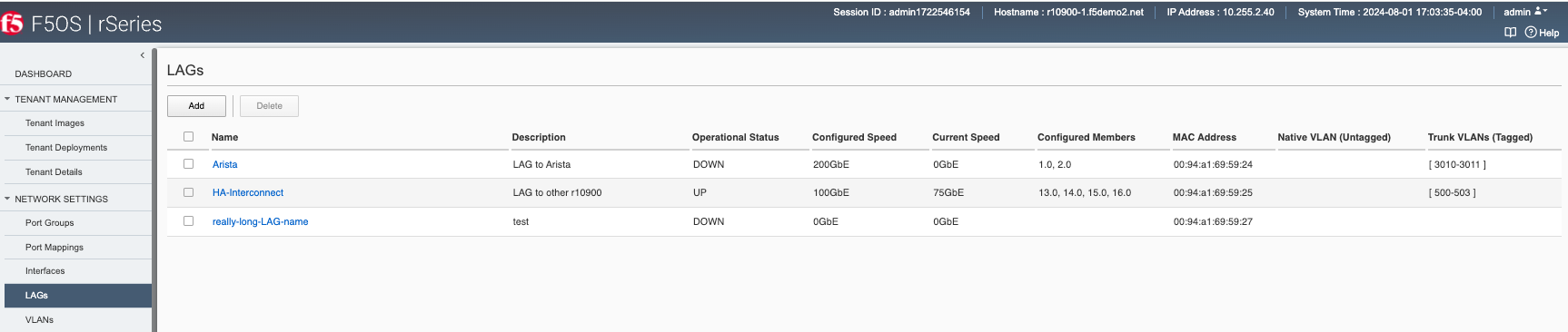Open the Port Groups page
Viewport: 1568px width, 332px height.
point(50,222)
